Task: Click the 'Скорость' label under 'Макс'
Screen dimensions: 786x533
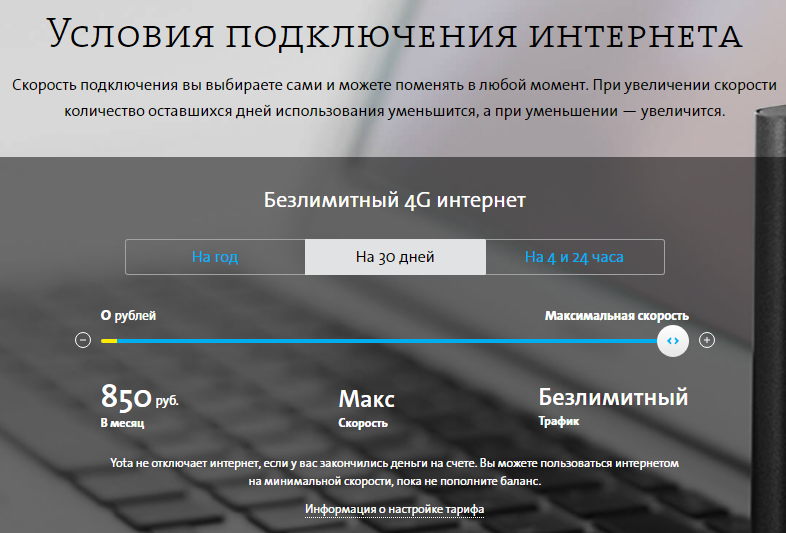Action: (x=363, y=424)
